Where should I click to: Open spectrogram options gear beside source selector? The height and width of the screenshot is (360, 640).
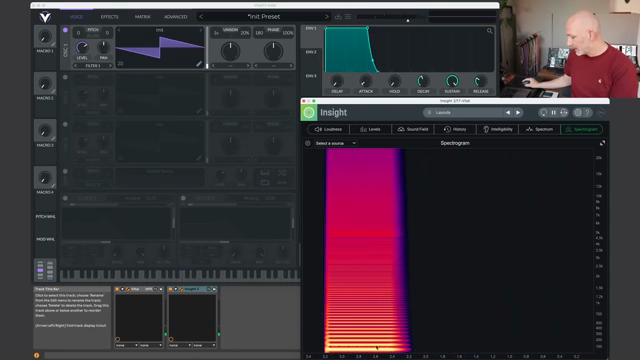308,143
